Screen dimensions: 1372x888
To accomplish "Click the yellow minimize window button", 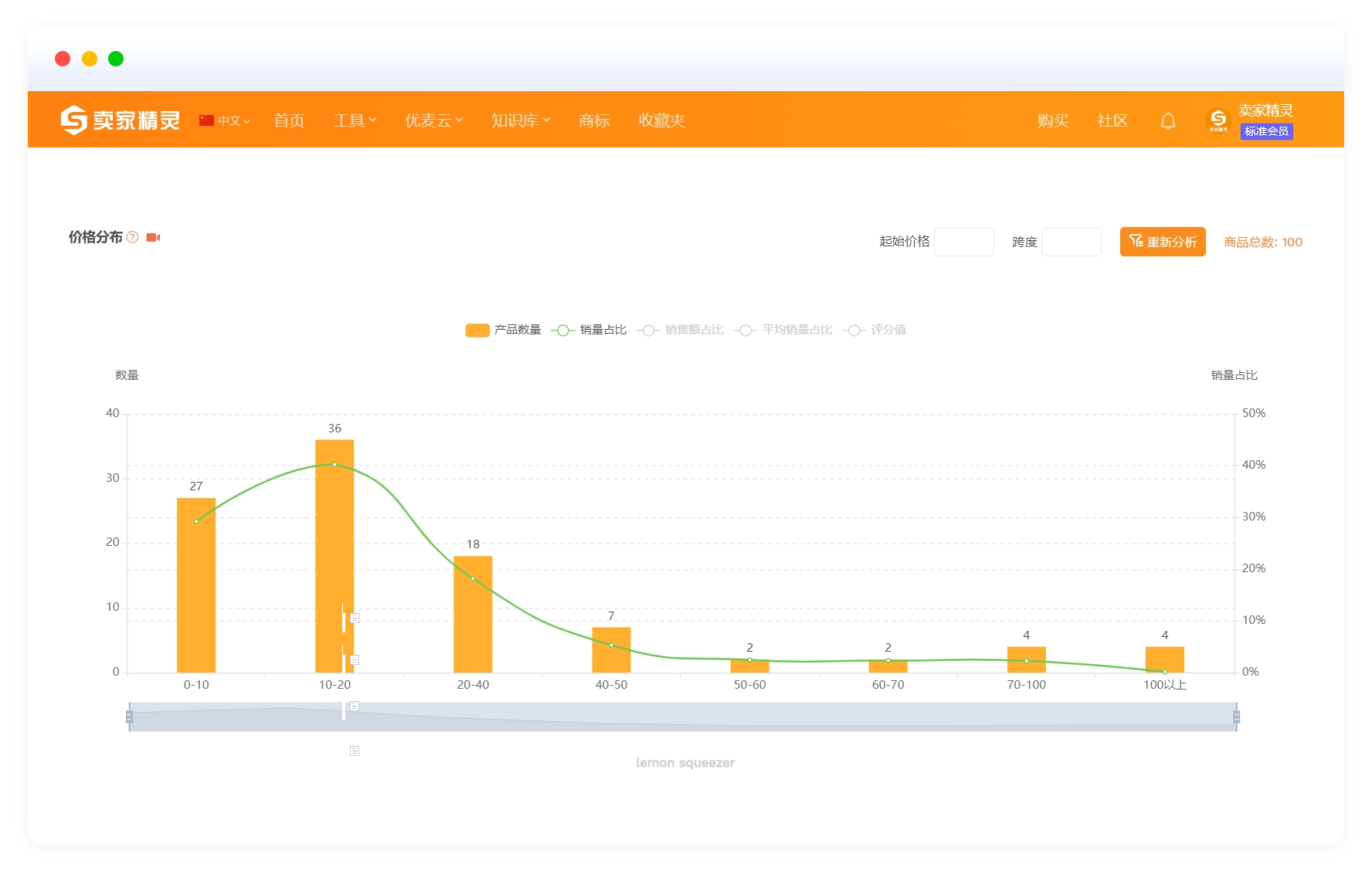I will click(x=90, y=59).
